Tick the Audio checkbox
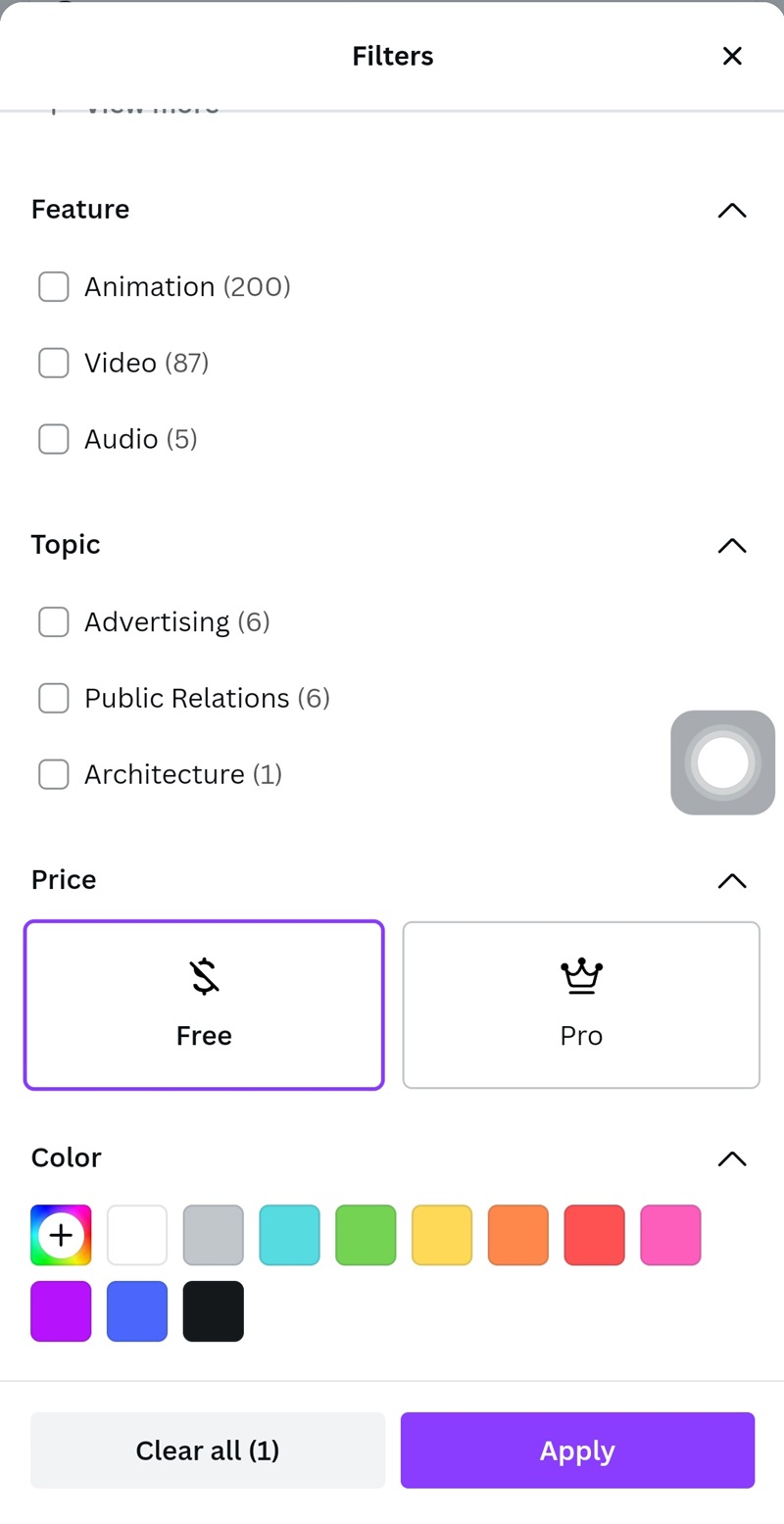784x1524 pixels. (54, 439)
